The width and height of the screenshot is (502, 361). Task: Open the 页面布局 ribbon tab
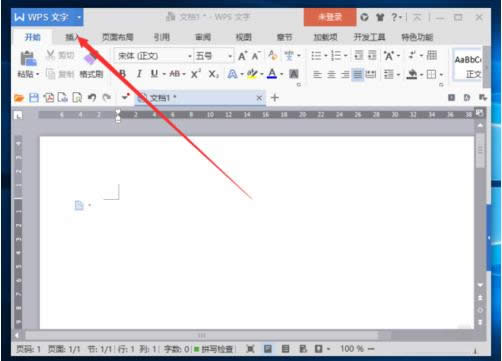[117, 37]
